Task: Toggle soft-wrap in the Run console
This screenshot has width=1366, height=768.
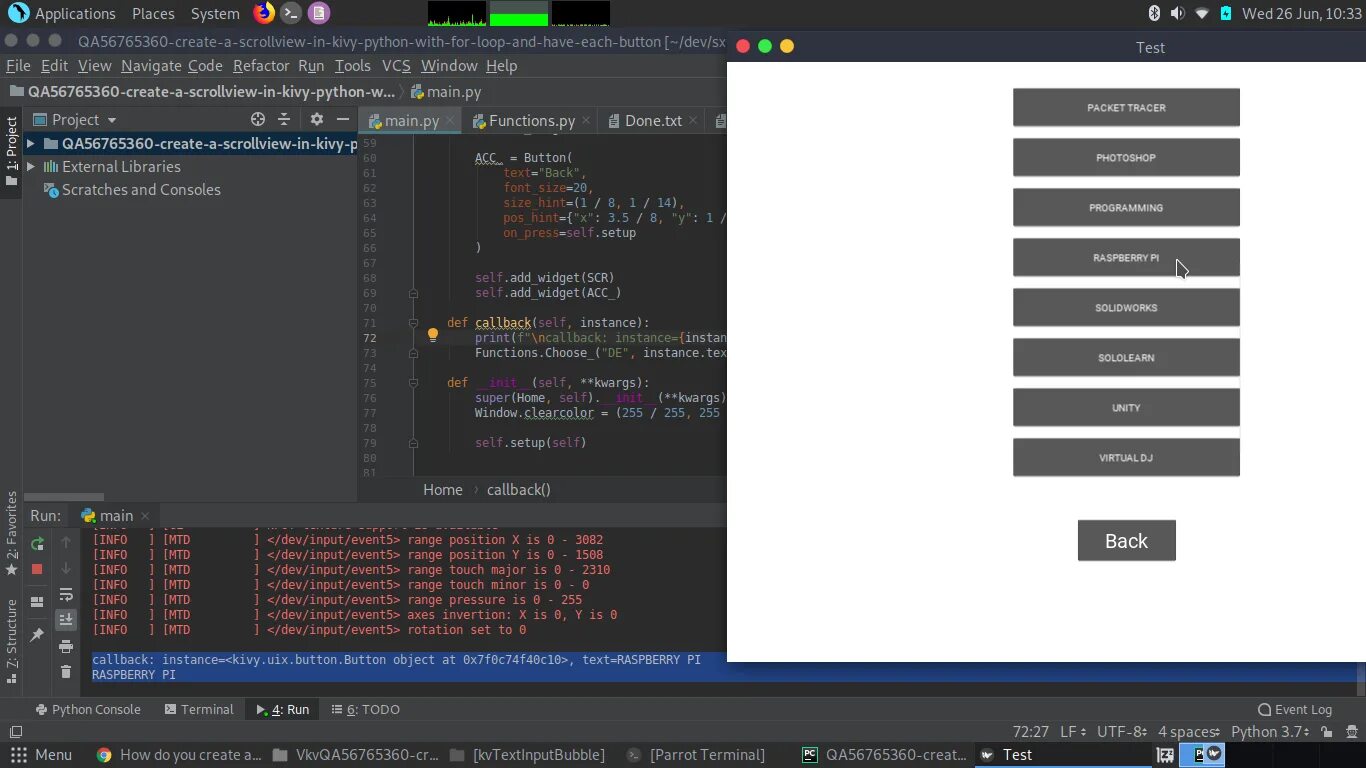Action: (x=66, y=594)
